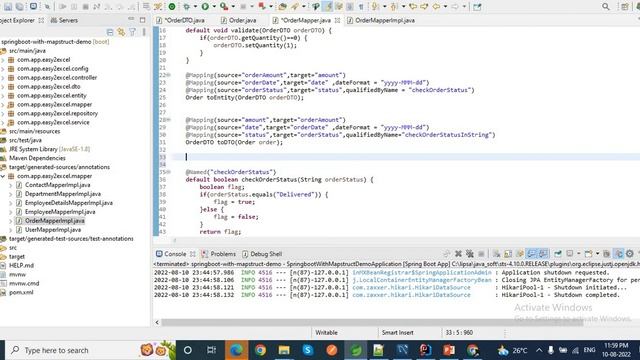Open the Open Console dropdown arrow

pos(597,254)
